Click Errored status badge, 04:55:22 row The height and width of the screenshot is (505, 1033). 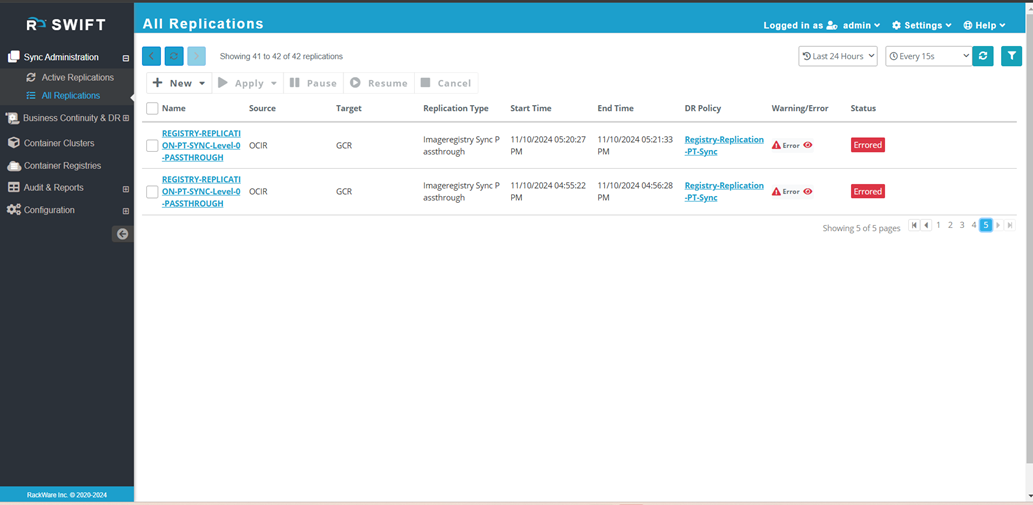pos(868,191)
